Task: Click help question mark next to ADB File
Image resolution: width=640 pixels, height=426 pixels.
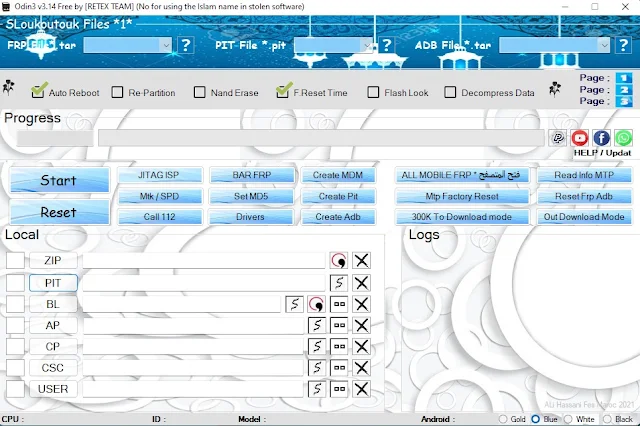Action: tap(623, 45)
